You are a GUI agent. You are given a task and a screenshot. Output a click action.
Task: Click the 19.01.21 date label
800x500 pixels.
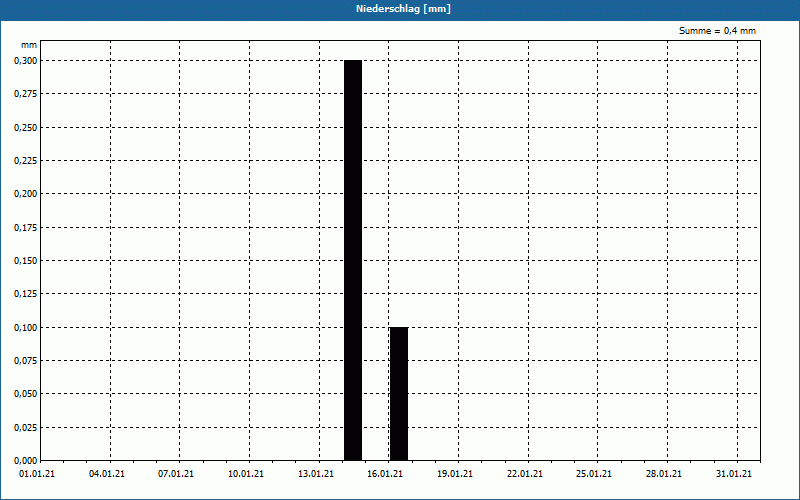[455, 474]
